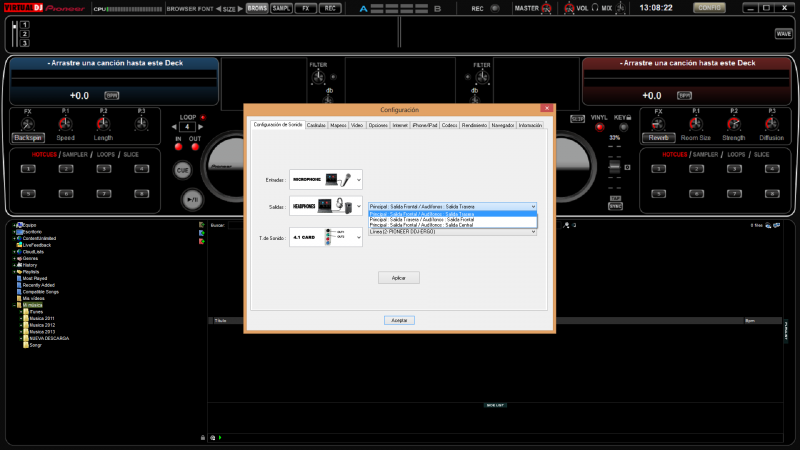Click the headphone MIX knob icon

click(620, 8)
